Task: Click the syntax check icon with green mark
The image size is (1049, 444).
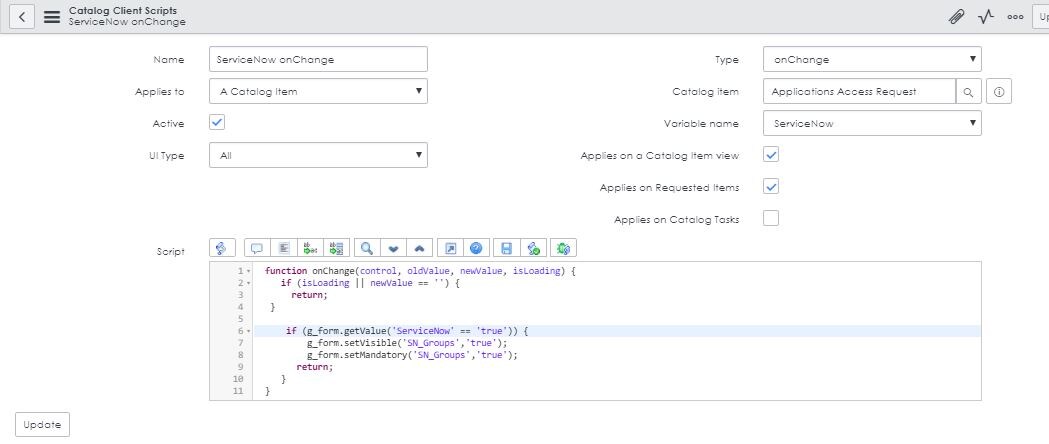Action: tap(533, 248)
